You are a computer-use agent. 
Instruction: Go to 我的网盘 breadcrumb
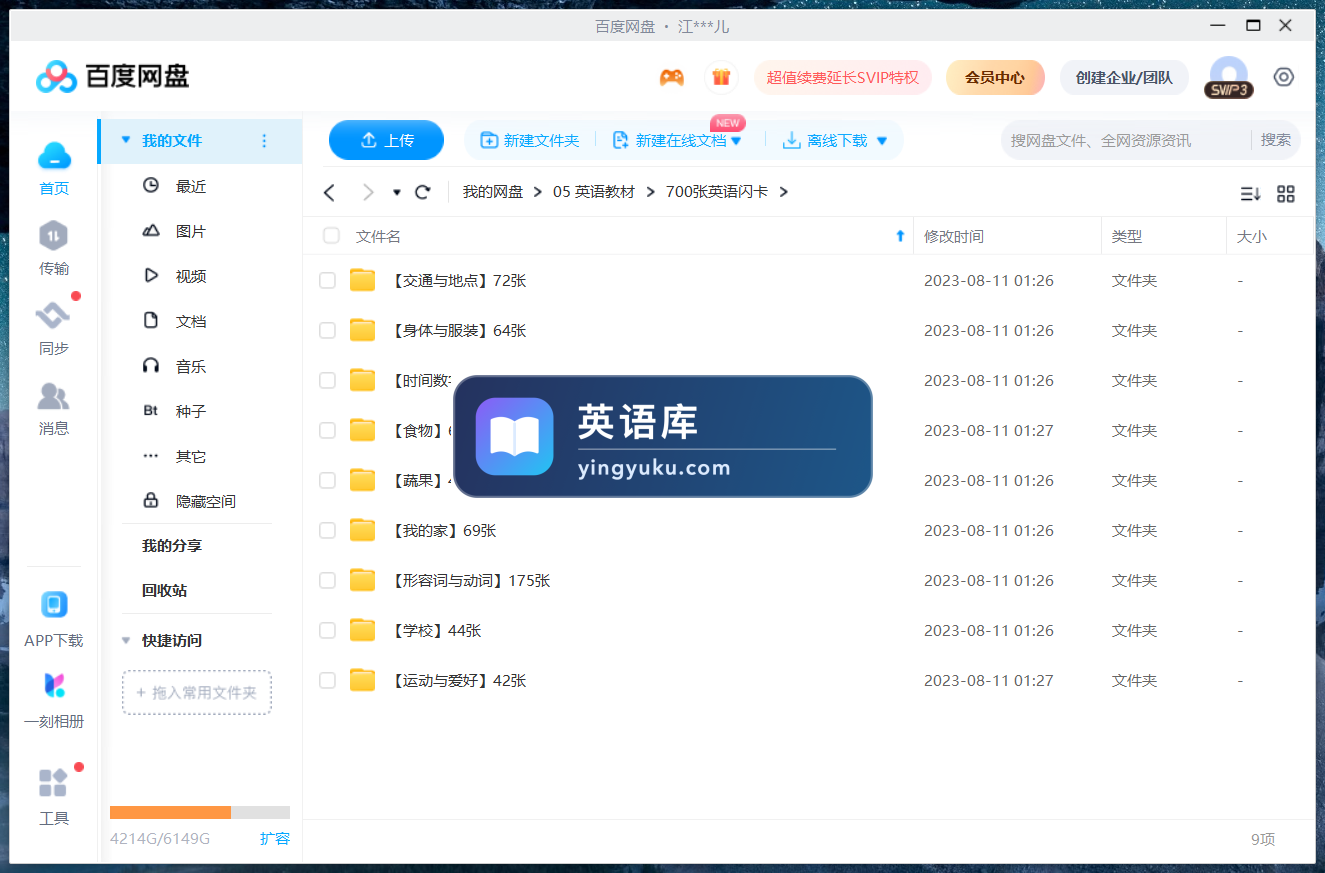click(493, 191)
